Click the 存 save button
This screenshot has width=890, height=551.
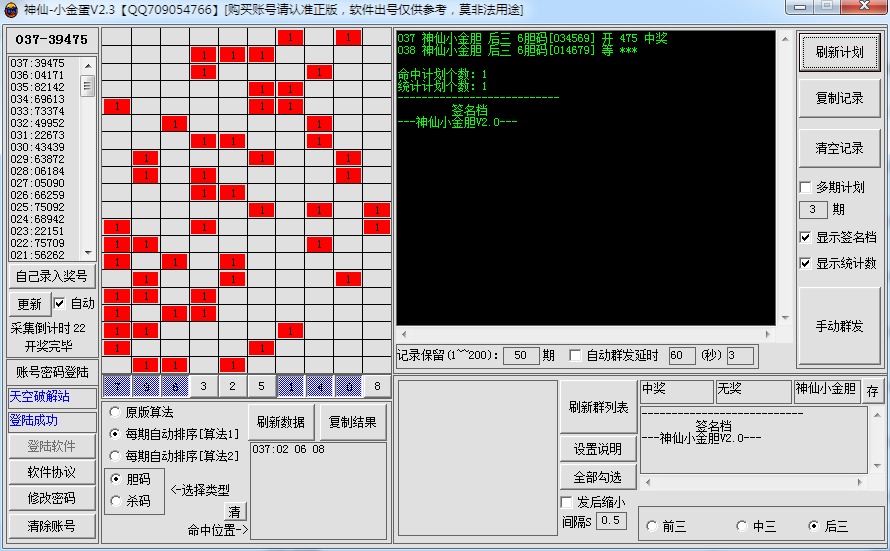coord(873,391)
